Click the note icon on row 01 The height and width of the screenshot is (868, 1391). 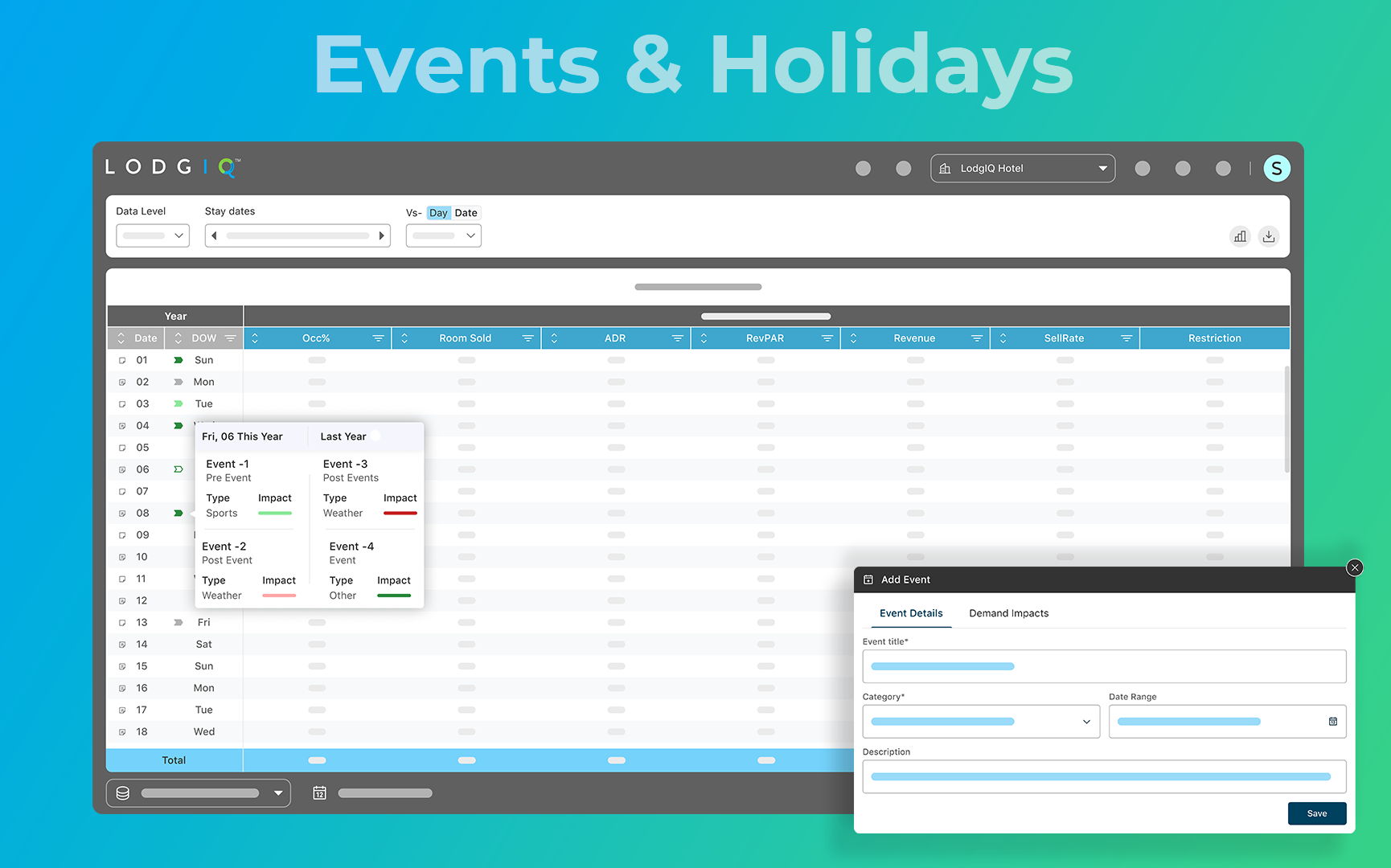click(x=122, y=360)
